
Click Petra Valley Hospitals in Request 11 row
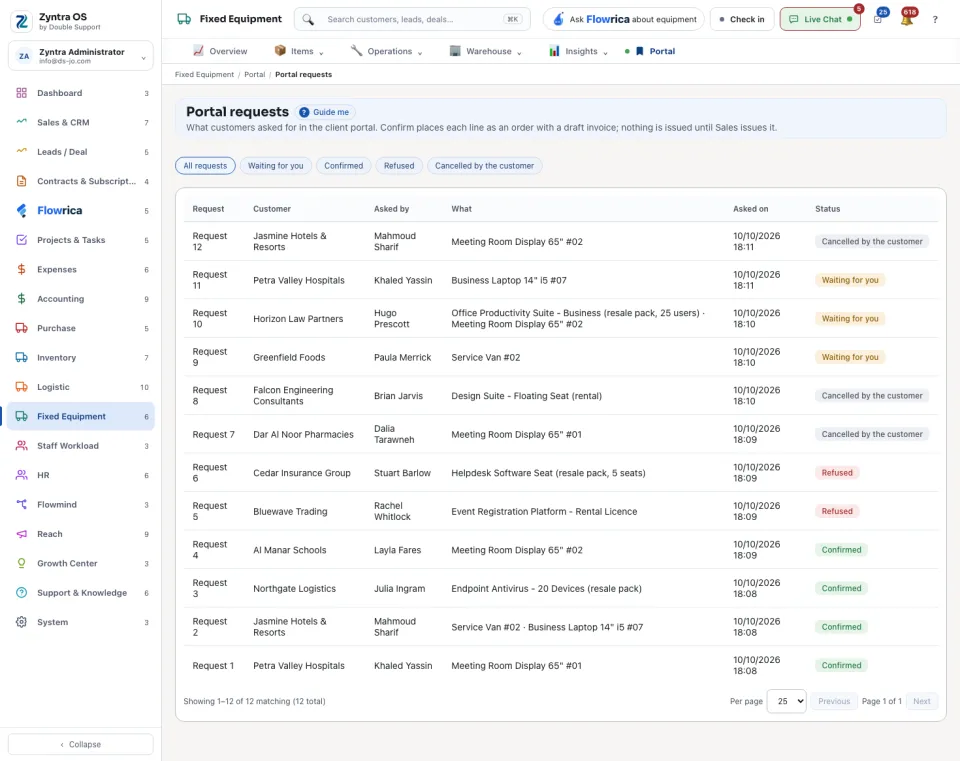[x=299, y=280]
